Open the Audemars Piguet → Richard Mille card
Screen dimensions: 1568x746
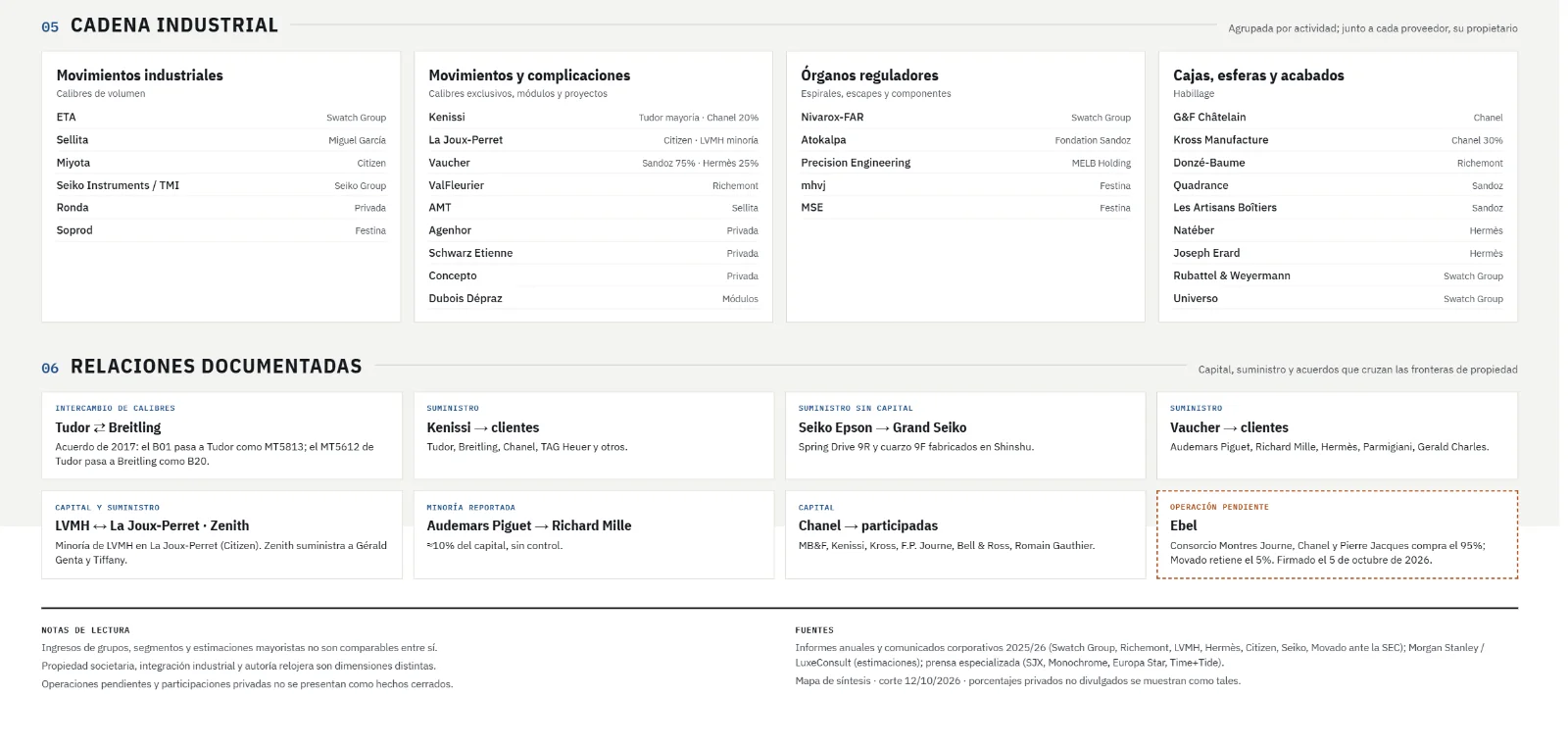pyautogui.click(x=593, y=534)
